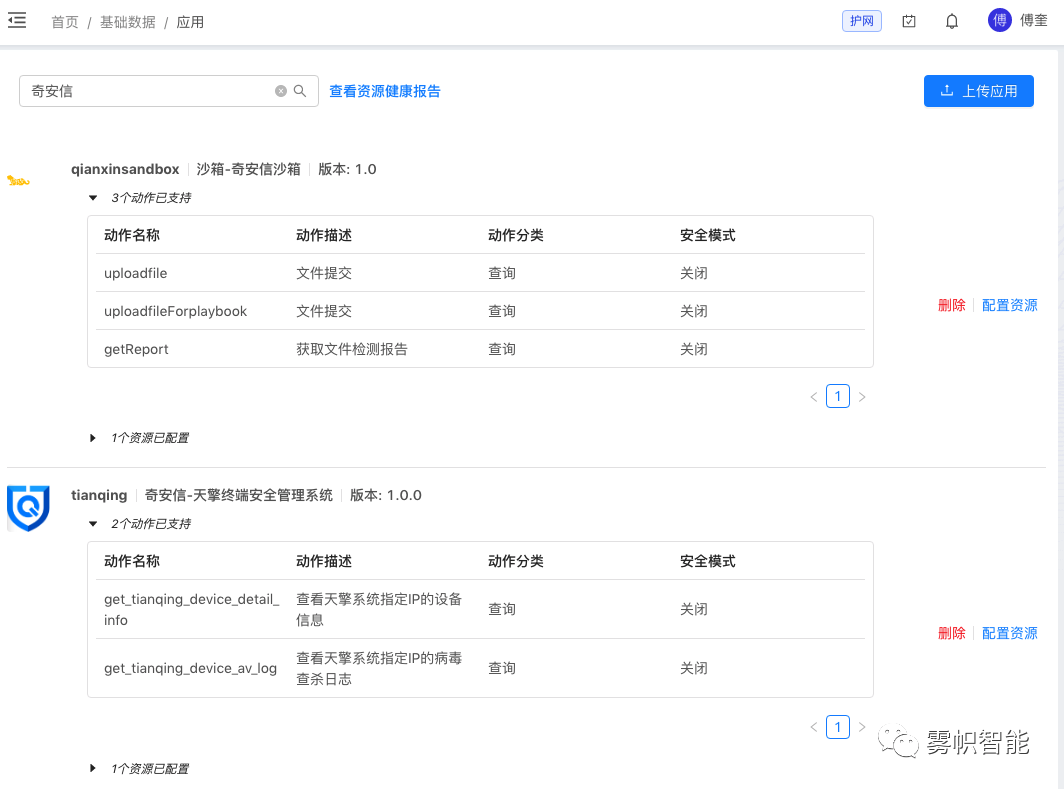Image resolution: width=1064 pixels, height=789 pixels.
Task: Select page 1 in tianqing pagination
Action: point(838,727)
